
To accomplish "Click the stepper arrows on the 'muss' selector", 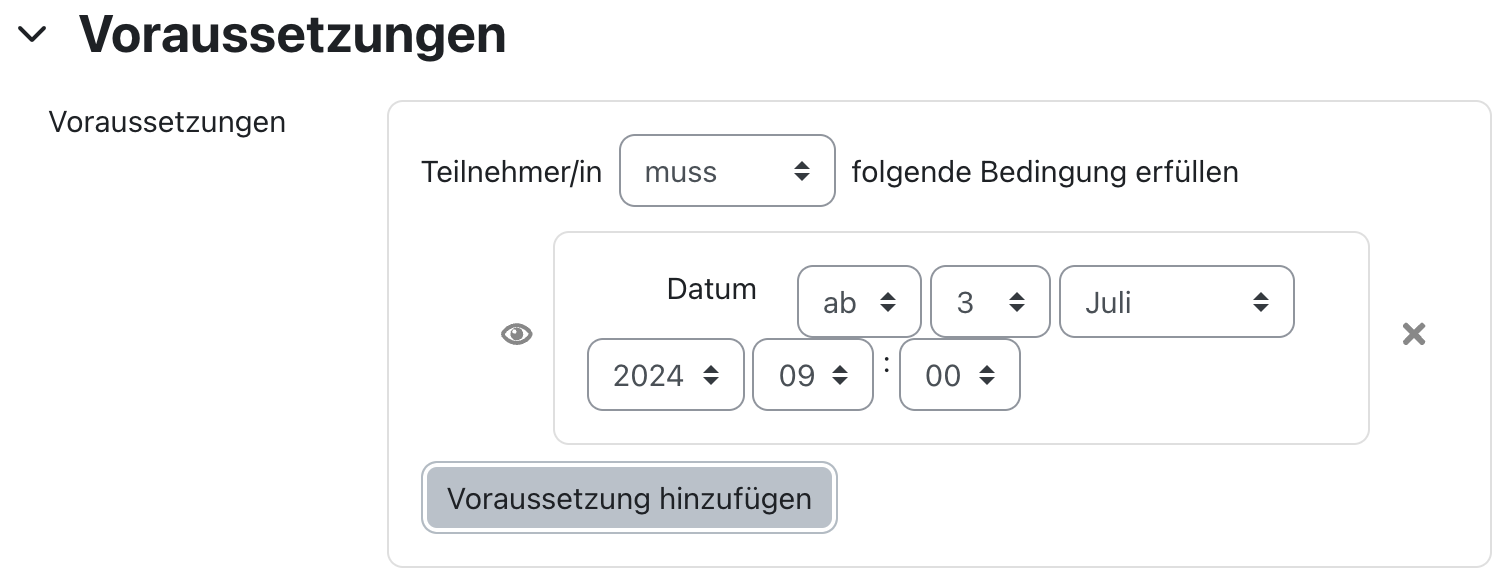I will click(804, 171).
